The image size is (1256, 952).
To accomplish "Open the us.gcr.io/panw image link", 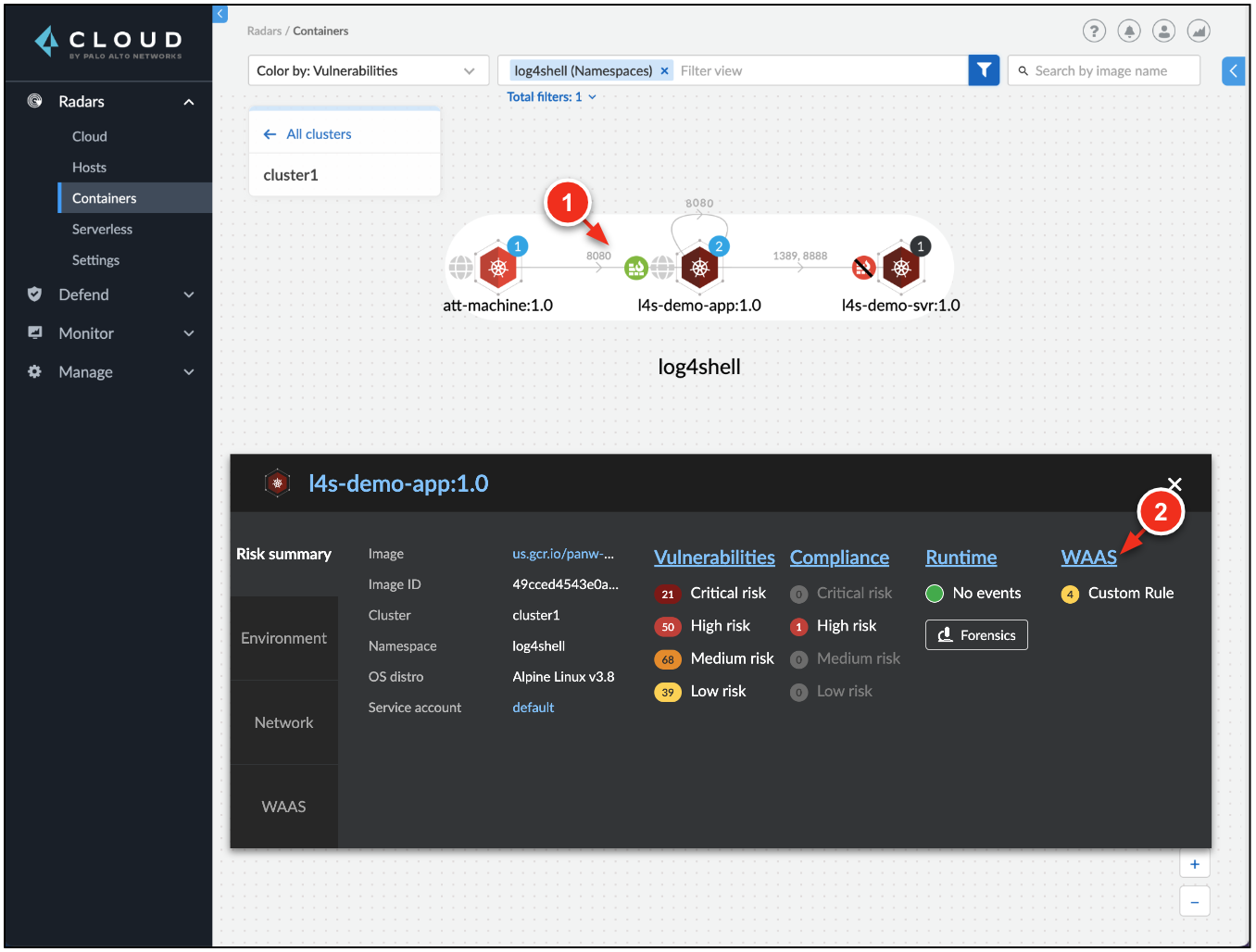I will pos(563,554).
